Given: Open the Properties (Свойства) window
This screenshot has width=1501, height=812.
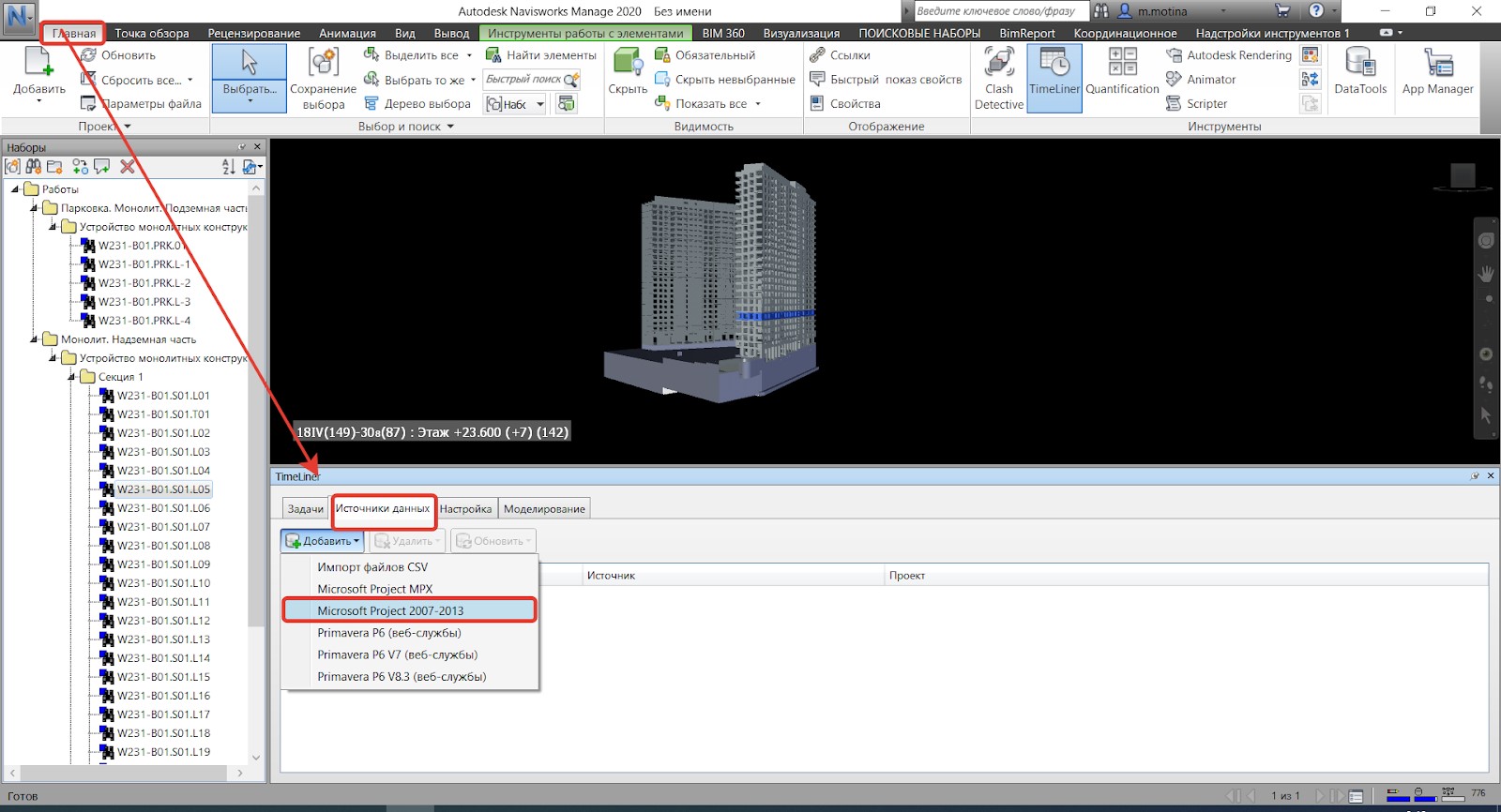Looking at the screenshot, I should [x=844, y=104].
